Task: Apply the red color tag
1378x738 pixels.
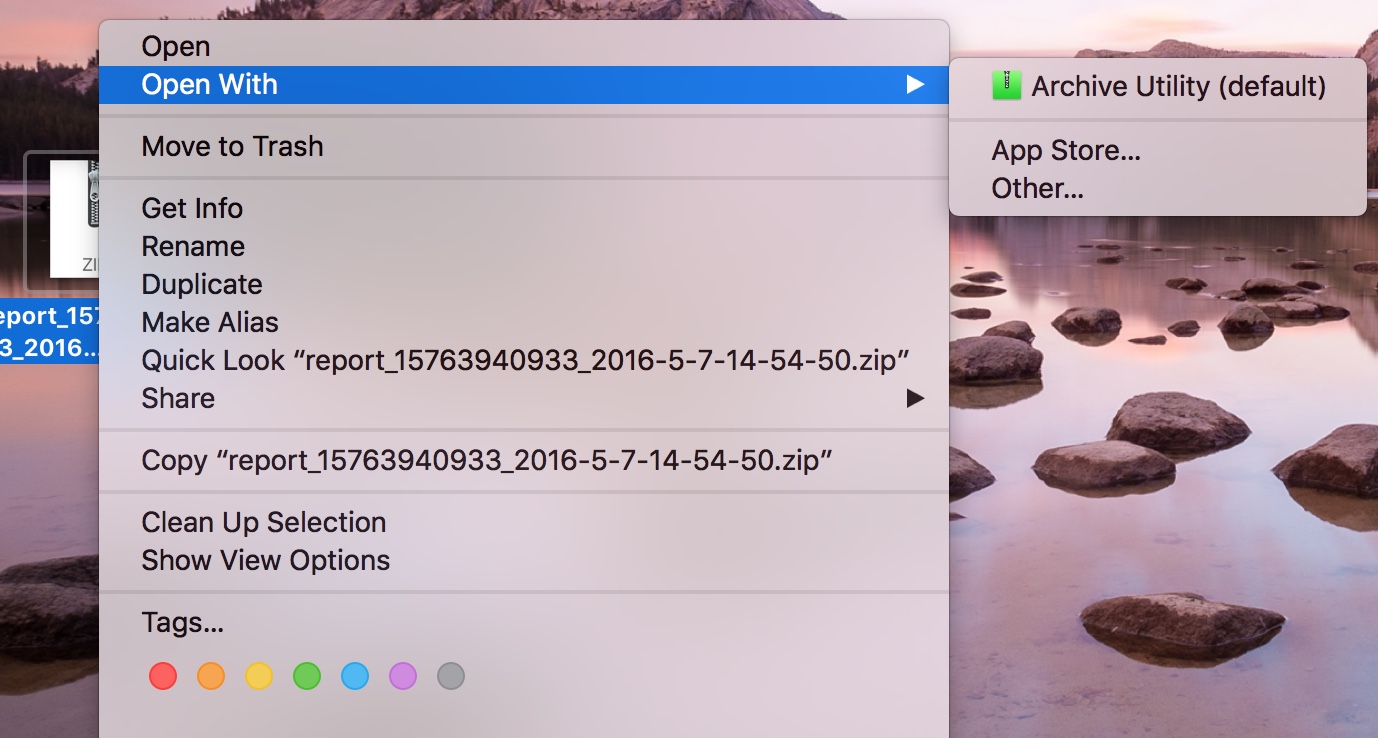Action: [163, 677]
